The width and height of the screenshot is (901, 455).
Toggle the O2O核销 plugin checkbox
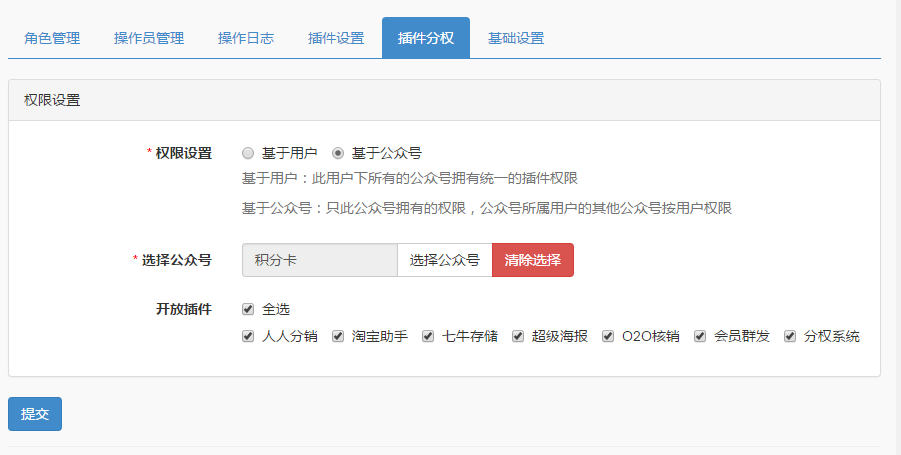(608, 336)
